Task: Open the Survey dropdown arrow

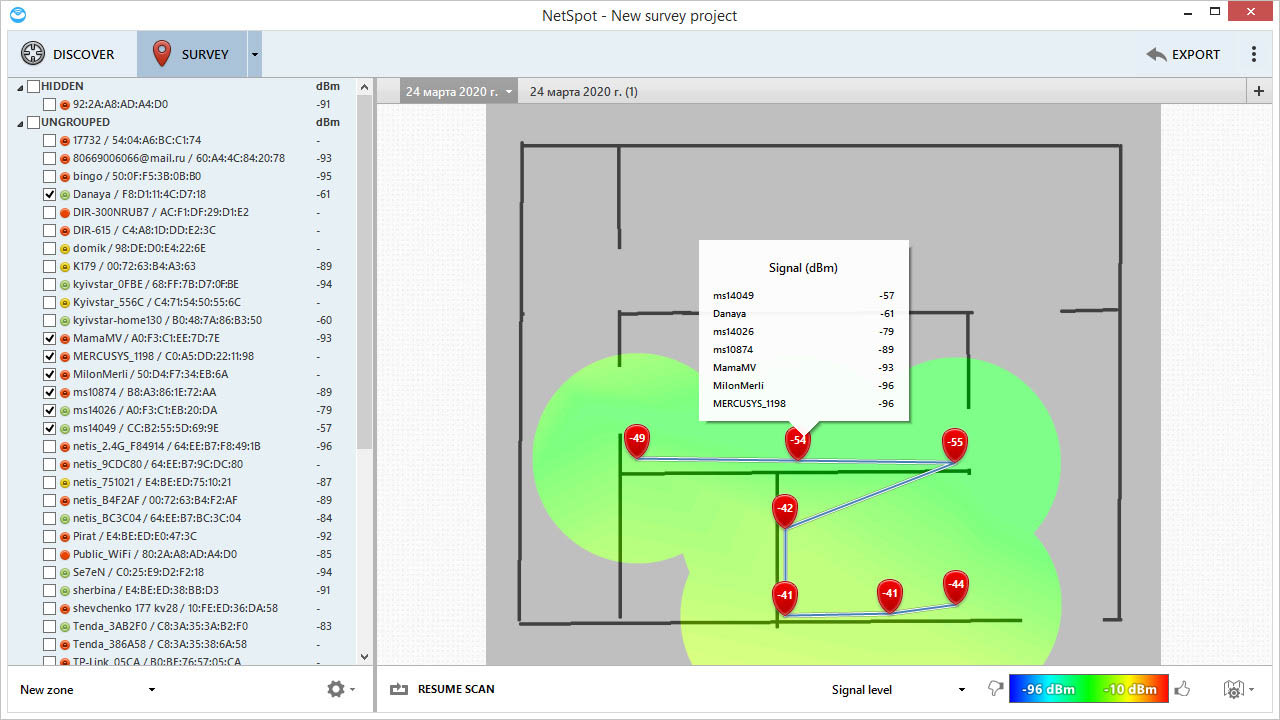Action: click(x=254, y=54)
